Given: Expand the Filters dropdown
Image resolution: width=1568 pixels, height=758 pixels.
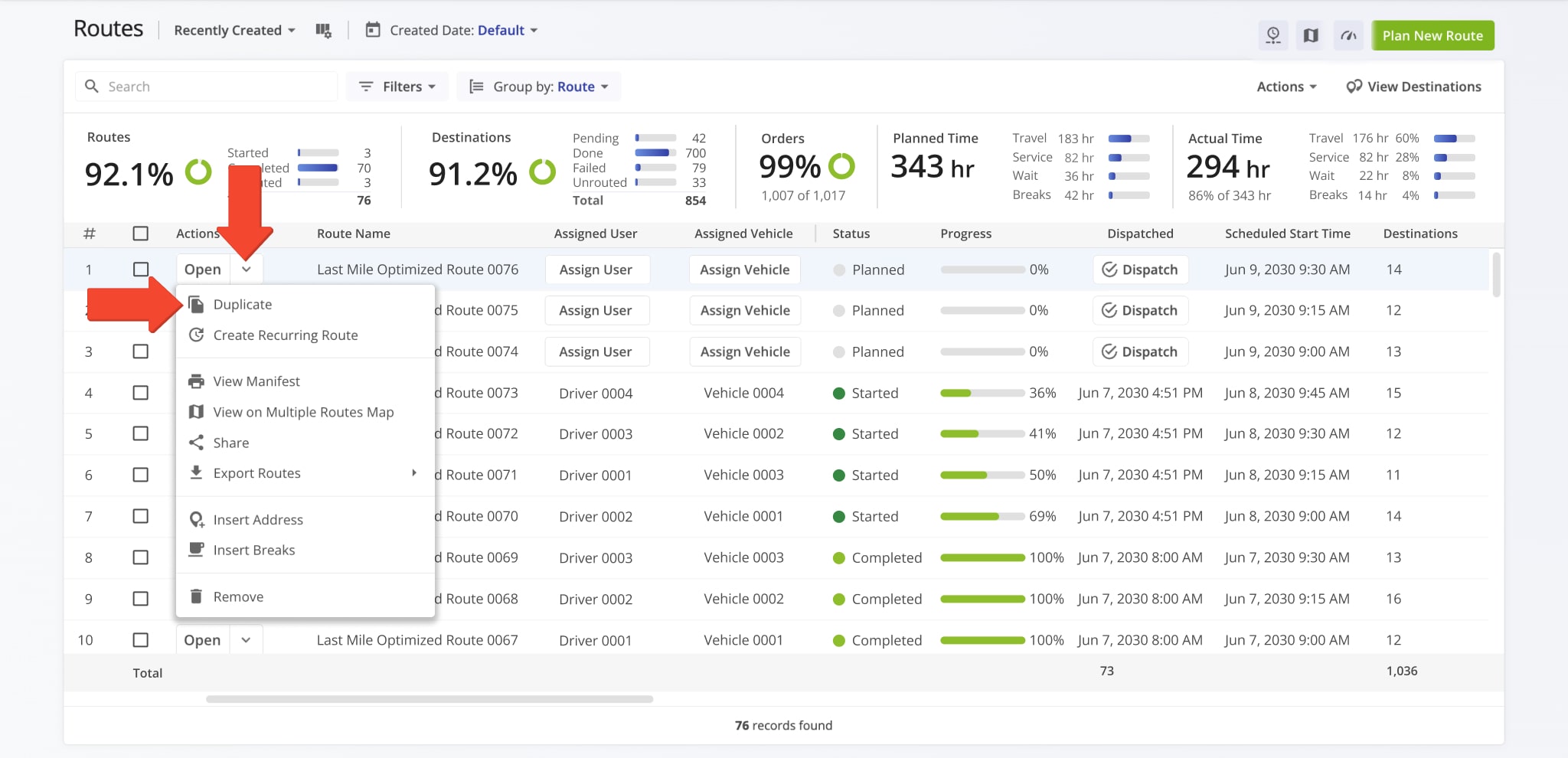Looking at the screenshot, I should click(397, 87).
